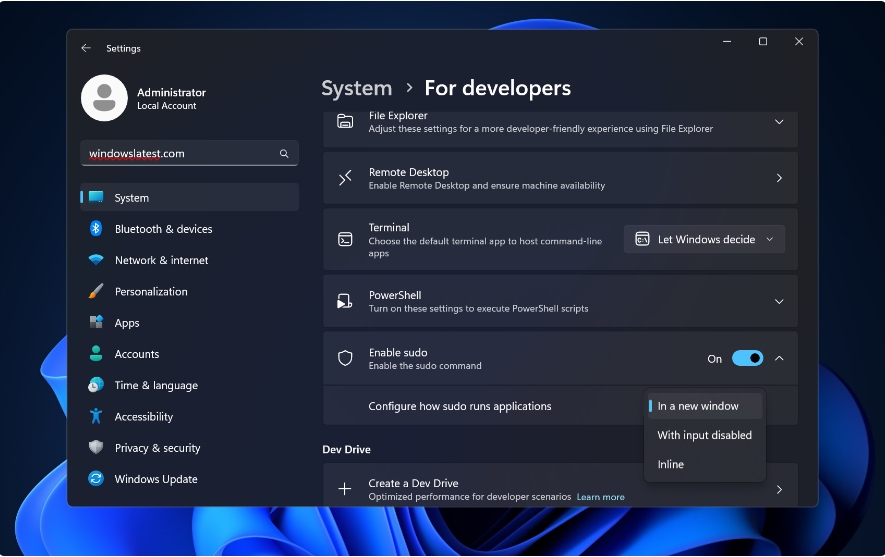This screenshot has width=885, height=557.
Task: Expand the PowerShell settings chevron
Action: [779, 301]
